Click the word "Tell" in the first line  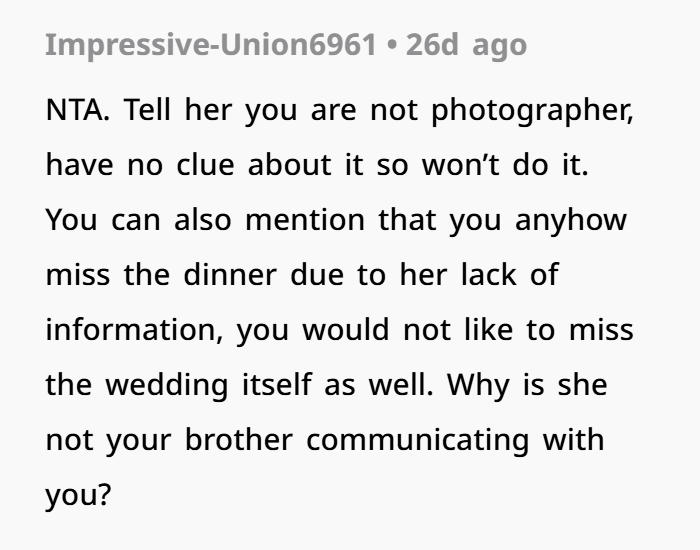[153, 109]
